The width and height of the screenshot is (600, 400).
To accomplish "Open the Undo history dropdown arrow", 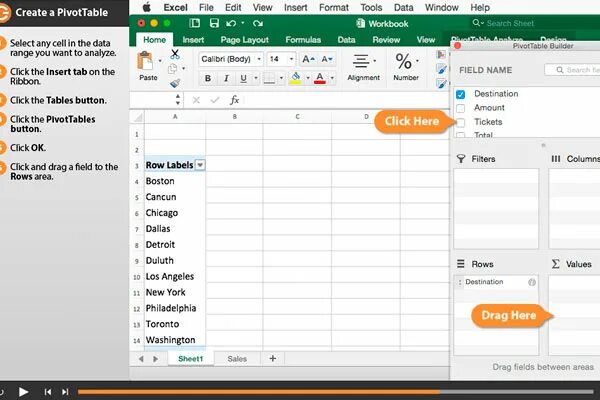I will pyautogui.click(x=243, y=23).
